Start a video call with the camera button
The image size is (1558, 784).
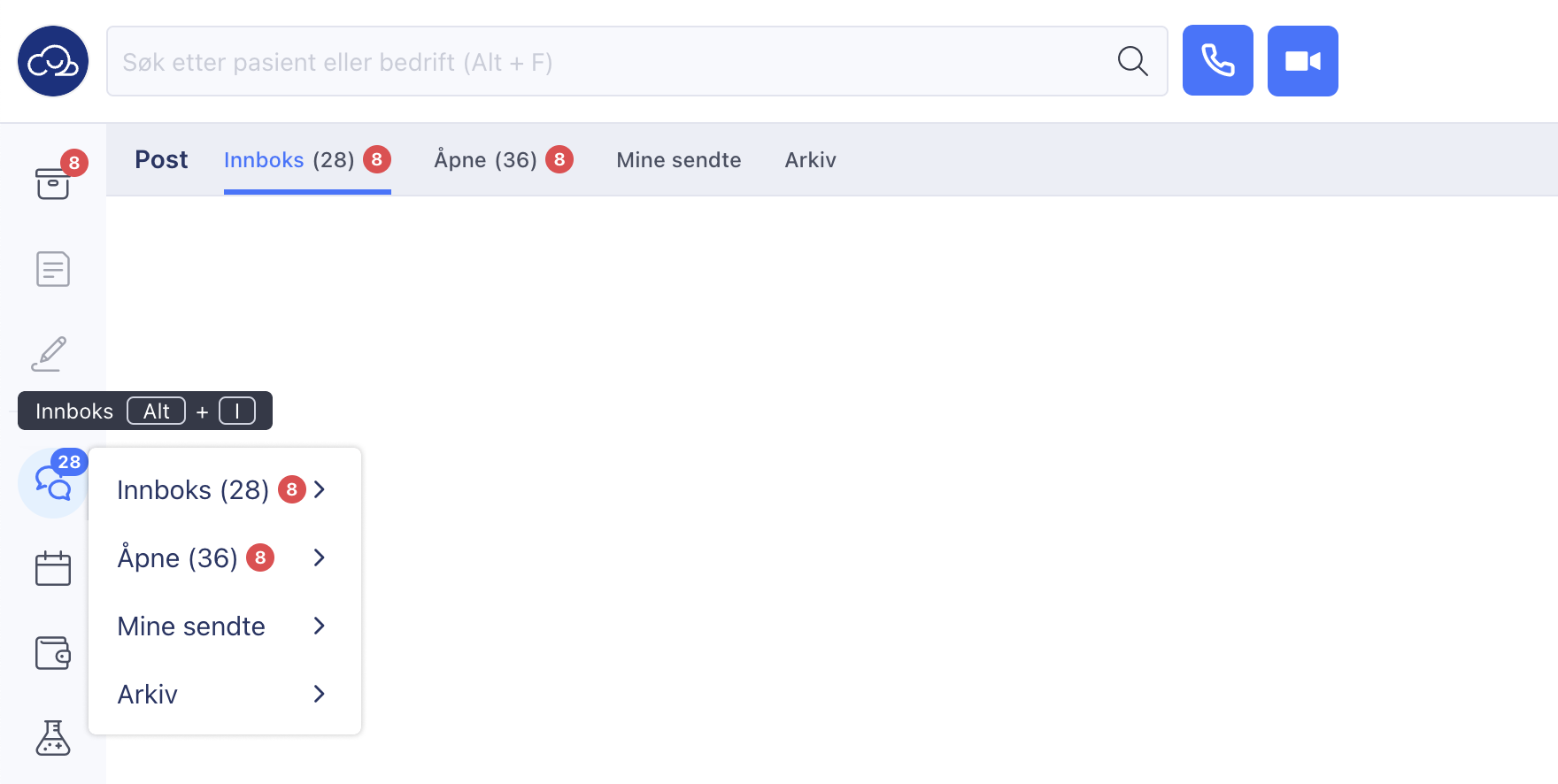pyautogui.click(x=1302, y=61)
